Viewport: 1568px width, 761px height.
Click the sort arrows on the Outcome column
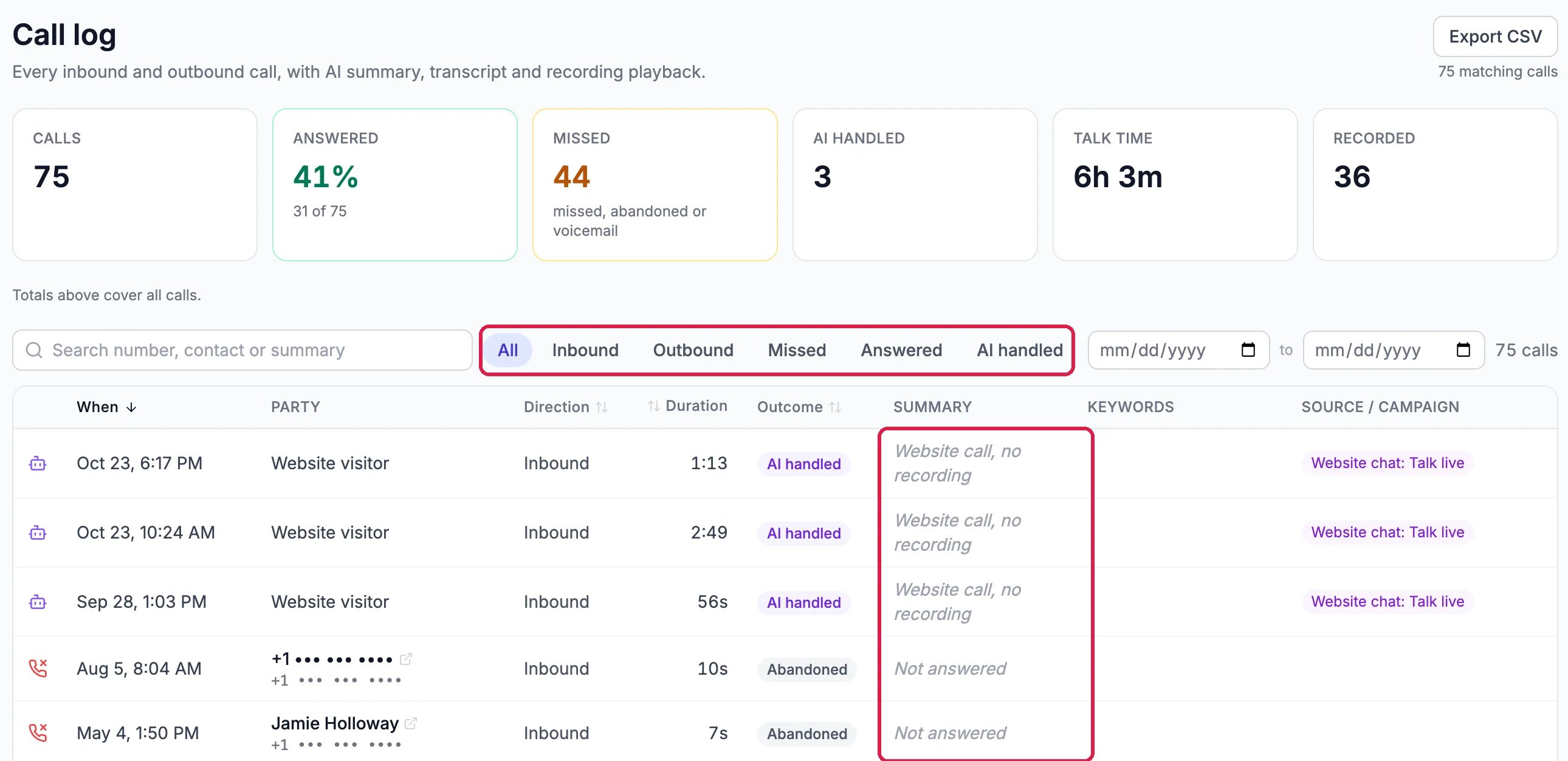(835, 407)
